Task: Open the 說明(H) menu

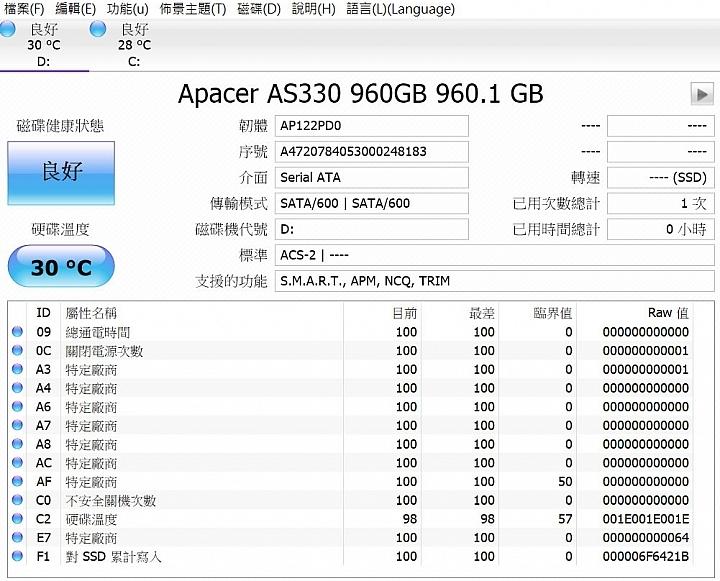Action: [314, 9]
